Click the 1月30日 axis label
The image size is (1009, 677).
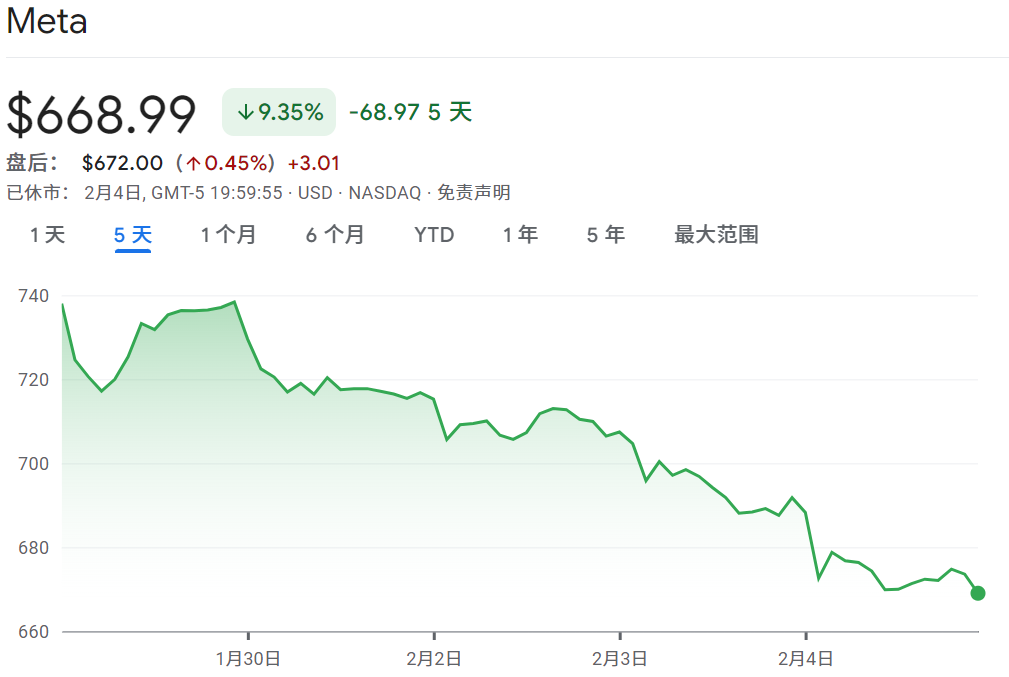tap(250, 659)
